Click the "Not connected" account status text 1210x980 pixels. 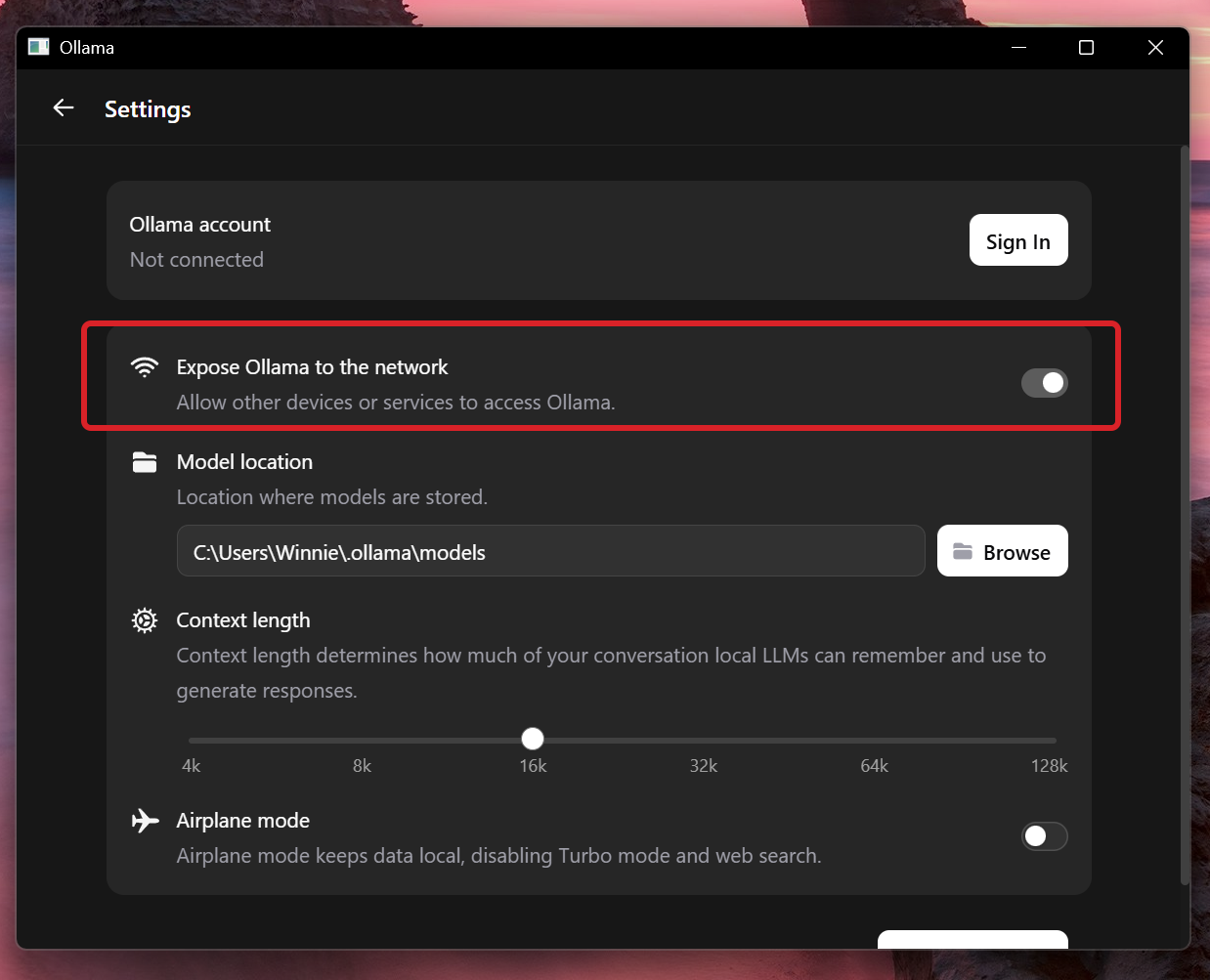pyautogui.click(x=196, y=260)
